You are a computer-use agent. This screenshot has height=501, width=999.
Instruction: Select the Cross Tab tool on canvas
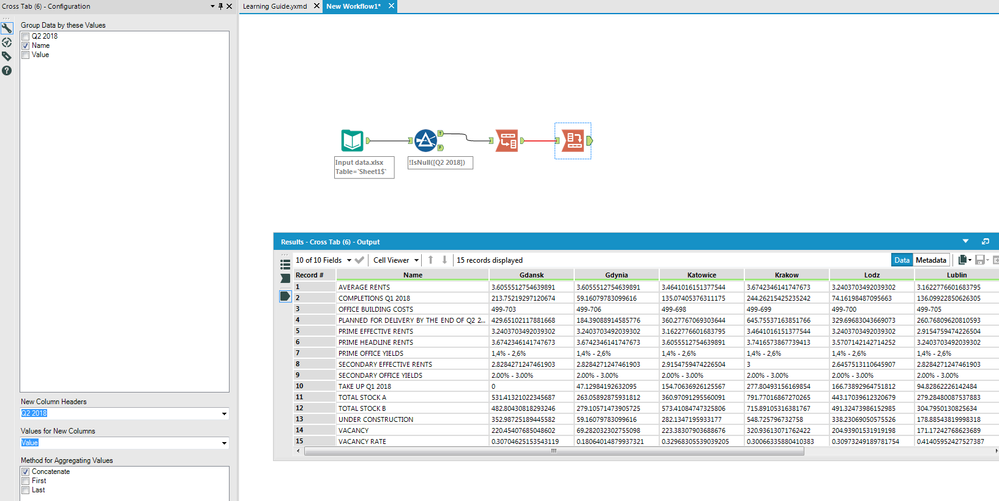pyautogui.click(x=573, y=140)
